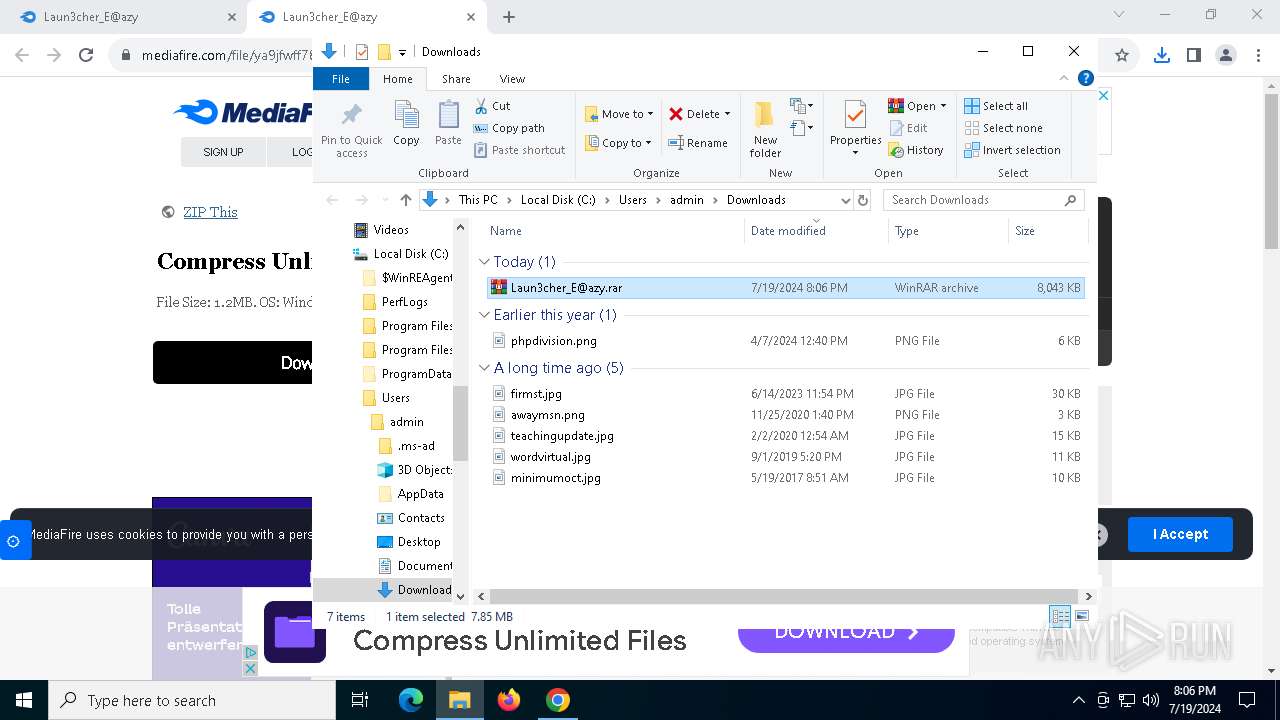Click I Accept on cookie banner

point(1180,534)
